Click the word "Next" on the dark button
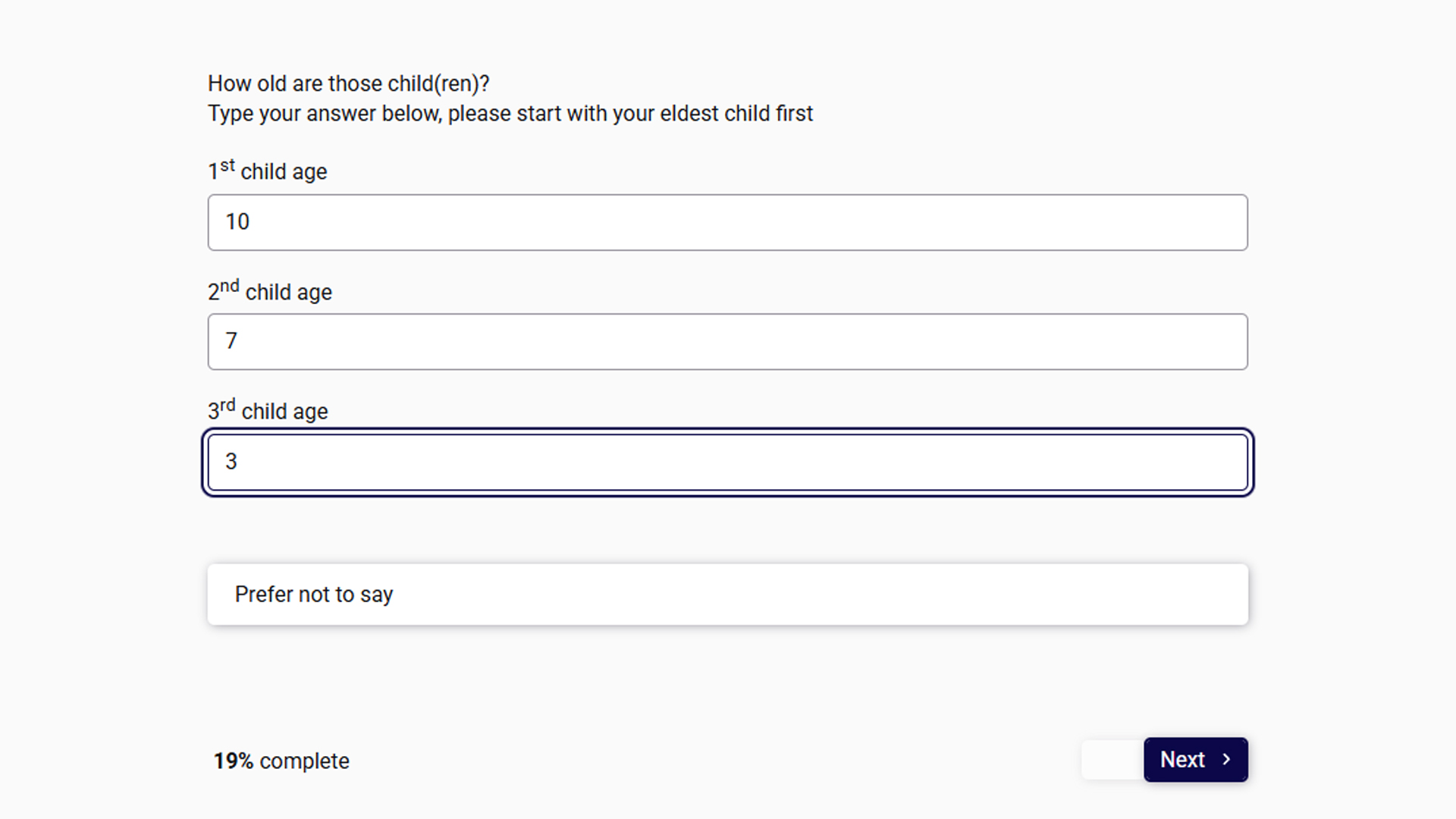The image size is (1456, 819). 1182,759
